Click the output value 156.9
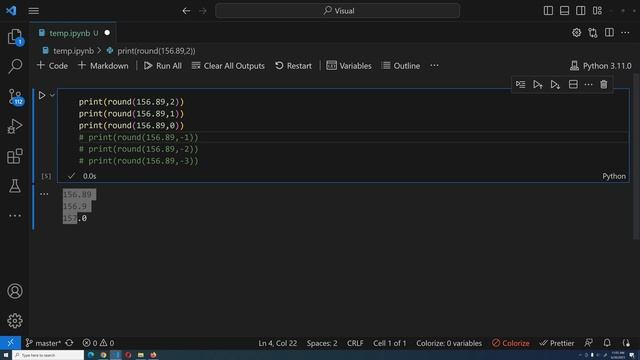The image size is (640, 360). click(75, 207)
